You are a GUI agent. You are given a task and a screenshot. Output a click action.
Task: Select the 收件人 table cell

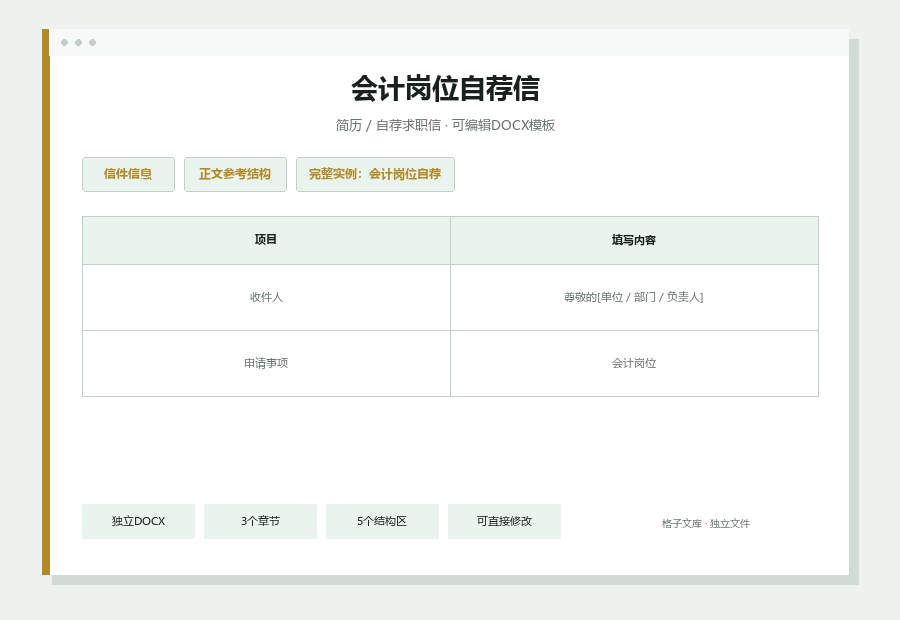(x=266, y=297)
